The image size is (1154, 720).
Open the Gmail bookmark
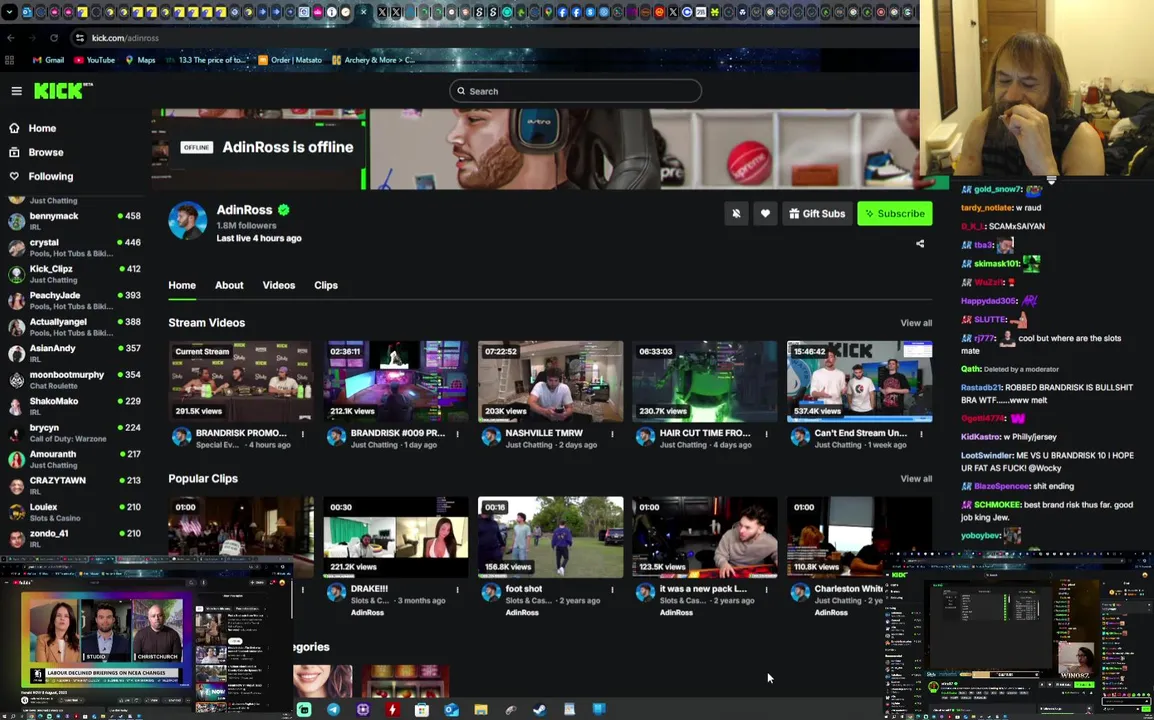49,60
